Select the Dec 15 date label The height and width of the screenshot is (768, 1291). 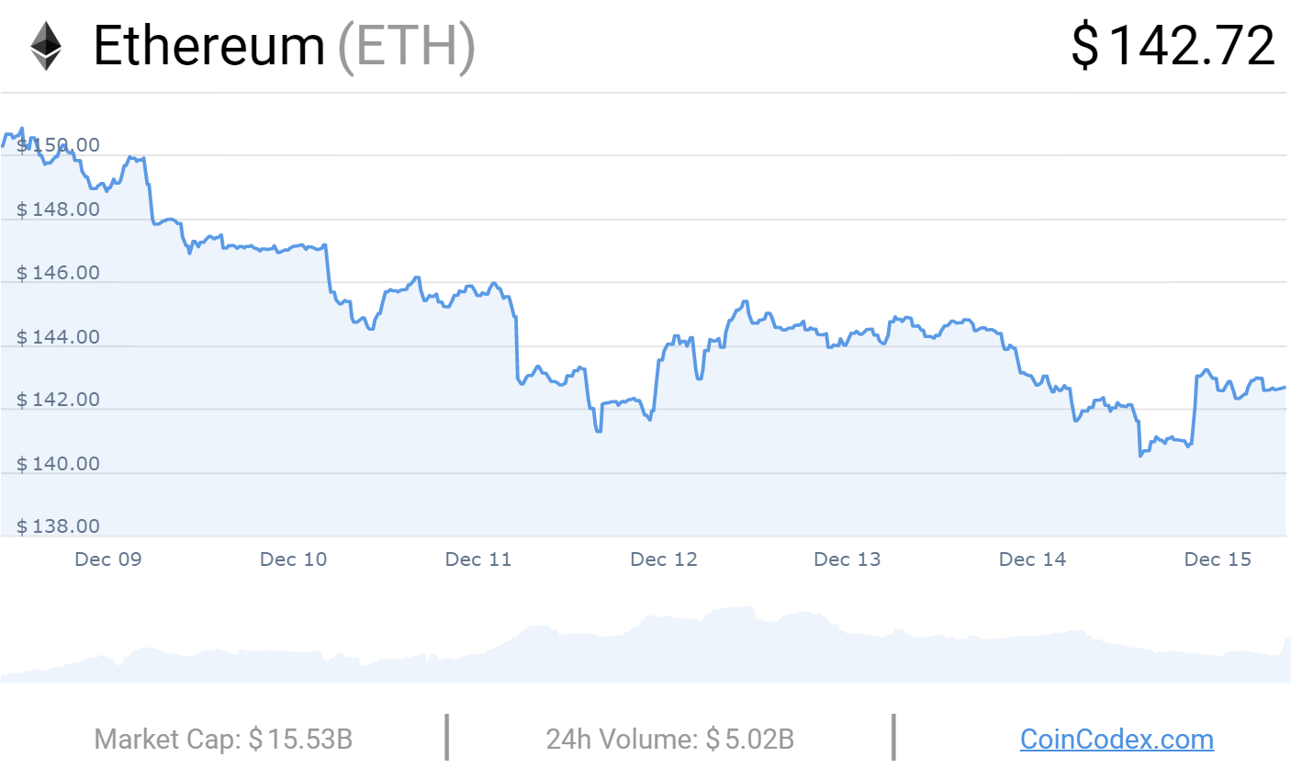1218,559
